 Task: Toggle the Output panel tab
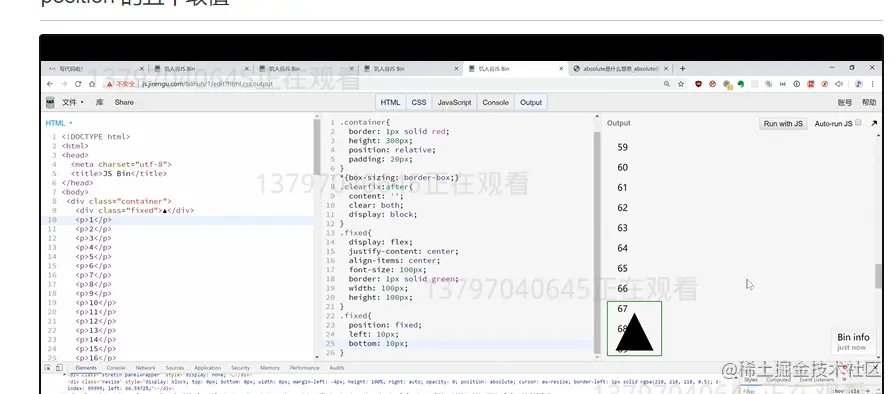pyautogui.click(x=531, y=102)
